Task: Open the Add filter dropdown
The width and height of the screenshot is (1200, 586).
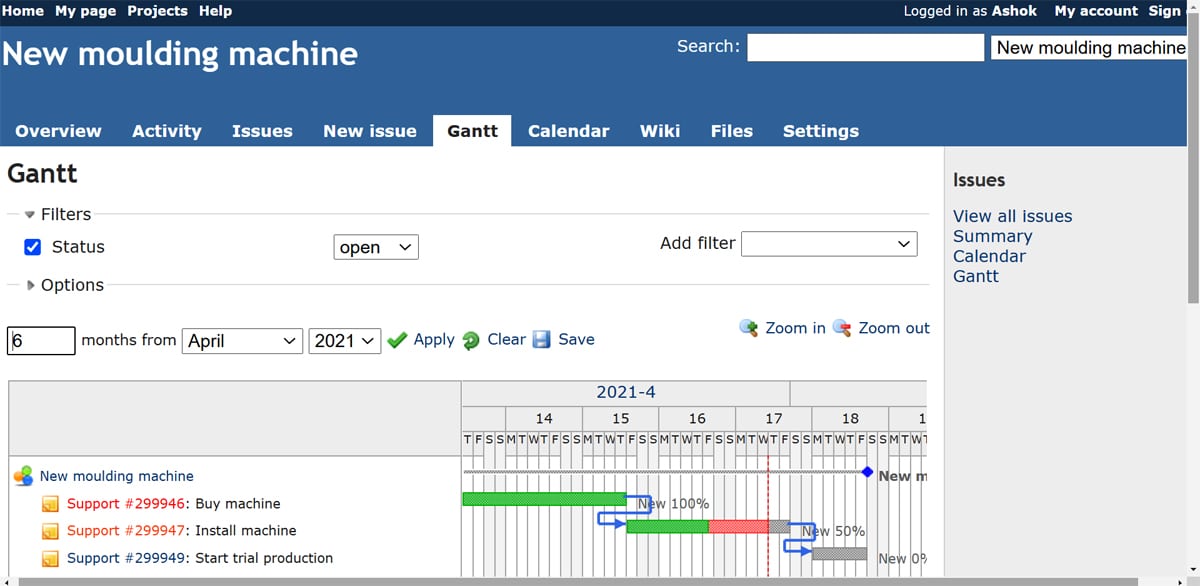Action: tap(828, 243)
